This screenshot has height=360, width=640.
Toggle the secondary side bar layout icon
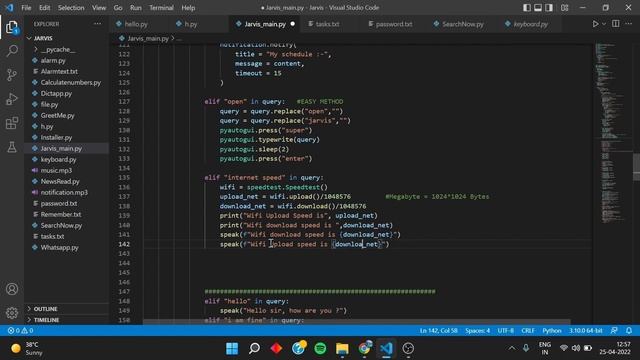pos(549,8)
